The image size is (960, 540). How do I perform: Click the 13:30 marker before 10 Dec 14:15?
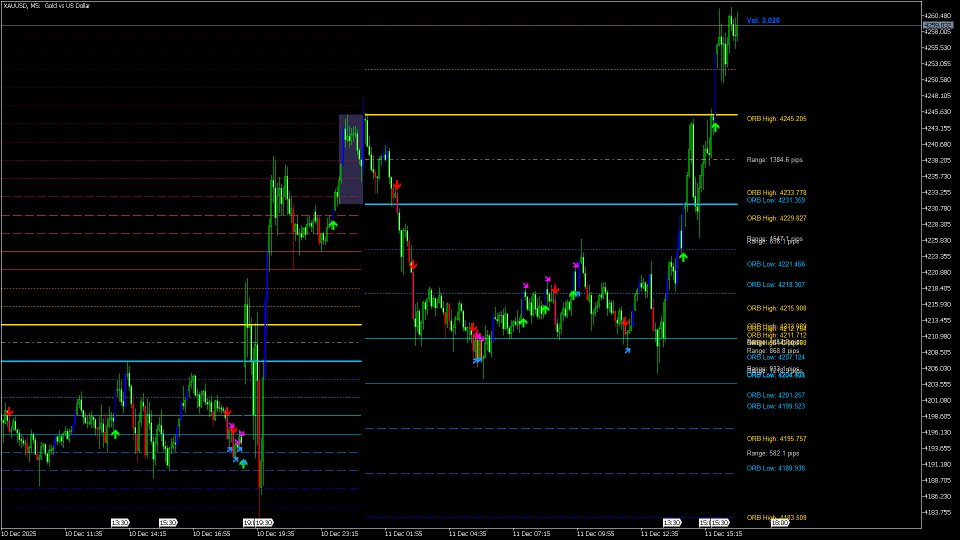click(120, 523)
